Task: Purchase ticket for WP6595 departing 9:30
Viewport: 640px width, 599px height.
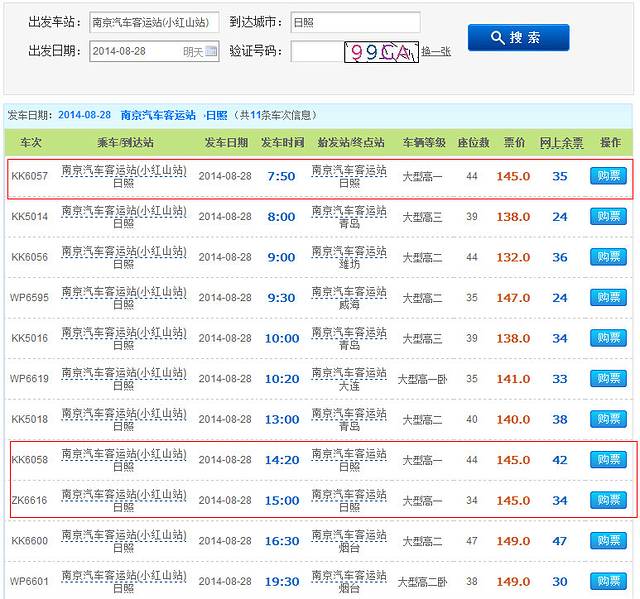Action: coord(607,298)
